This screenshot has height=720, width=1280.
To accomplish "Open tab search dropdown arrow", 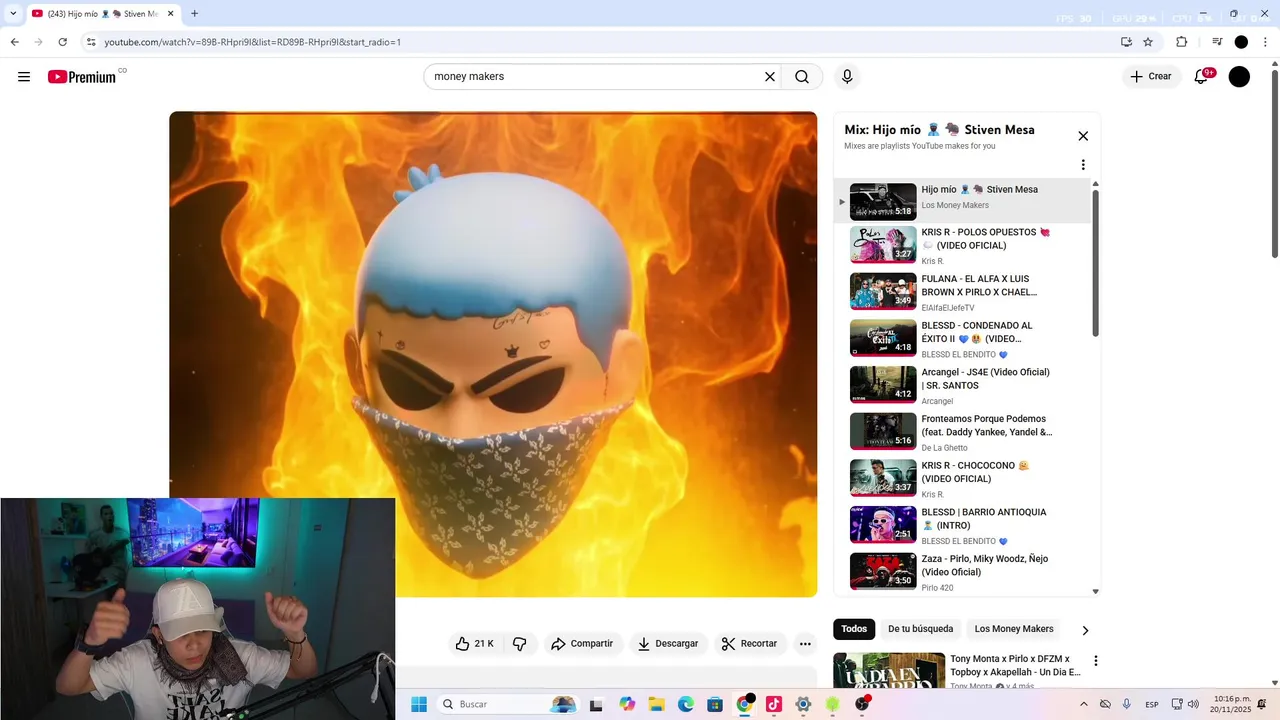I will point(13,14).
